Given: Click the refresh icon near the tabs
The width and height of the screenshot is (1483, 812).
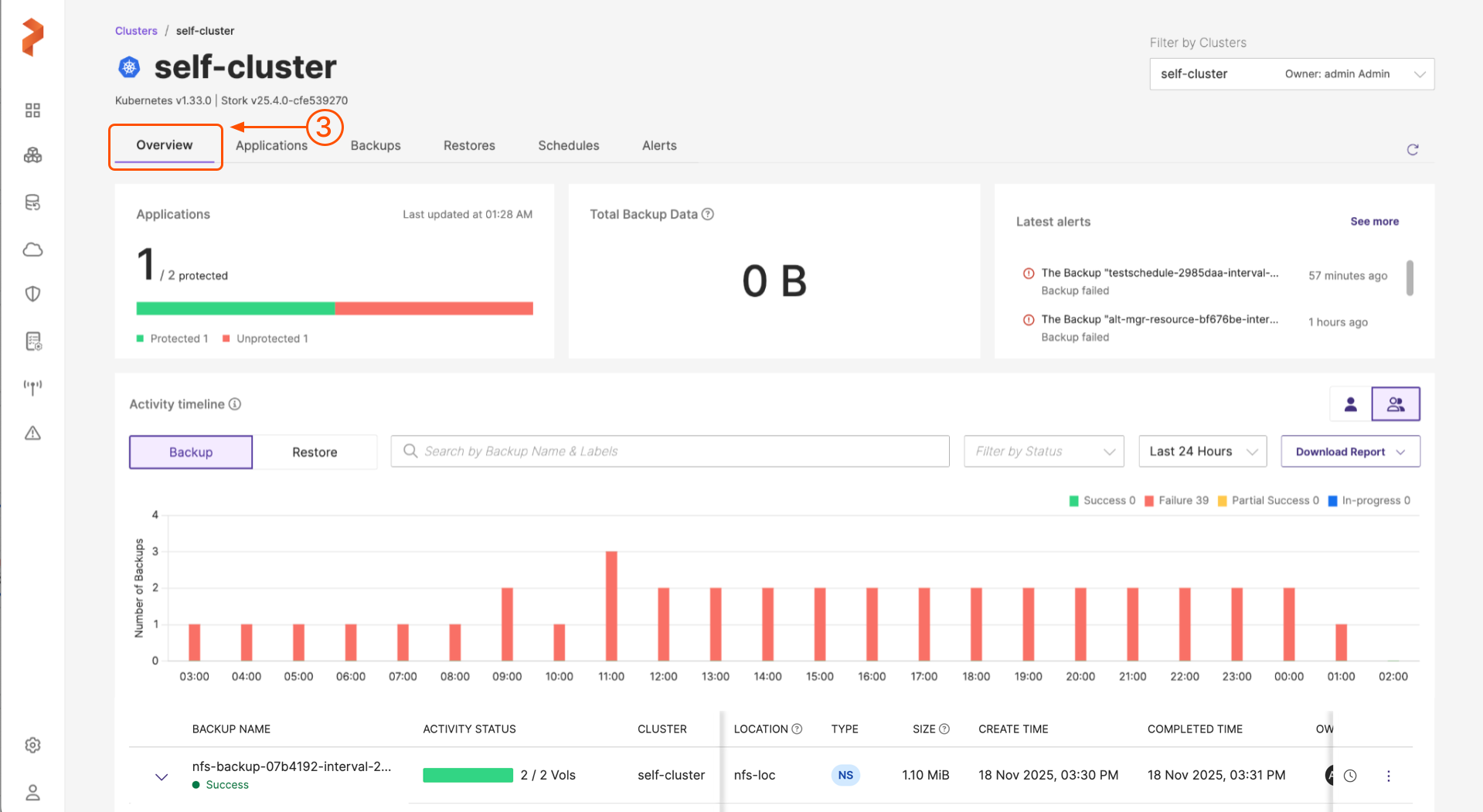Looking at the screenshot, I should tap(1412, 150).
